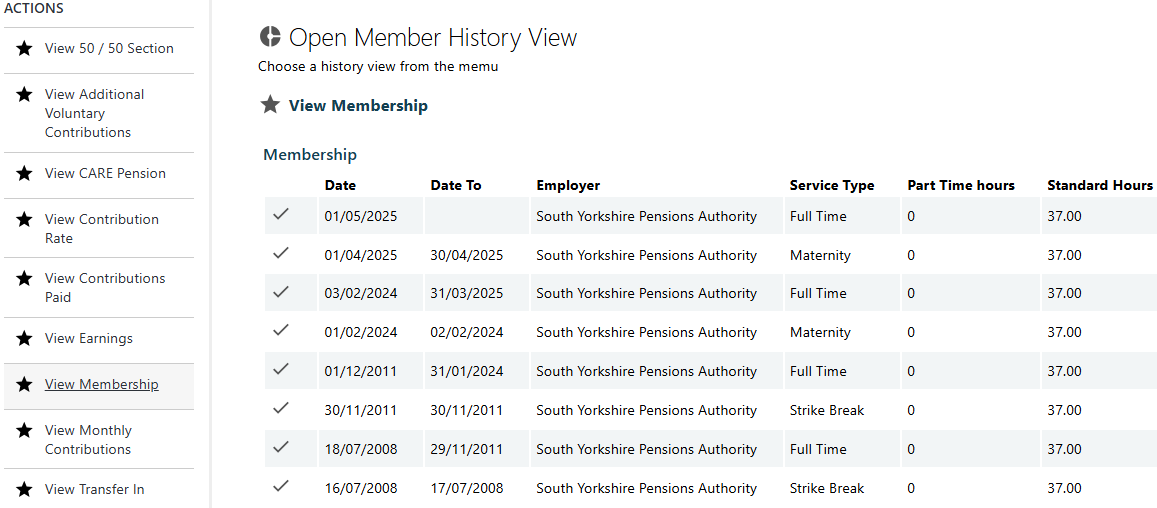Screen dimensions: 1157x508
Task: Click the Date column header
Action: click(x=340, y=185)
